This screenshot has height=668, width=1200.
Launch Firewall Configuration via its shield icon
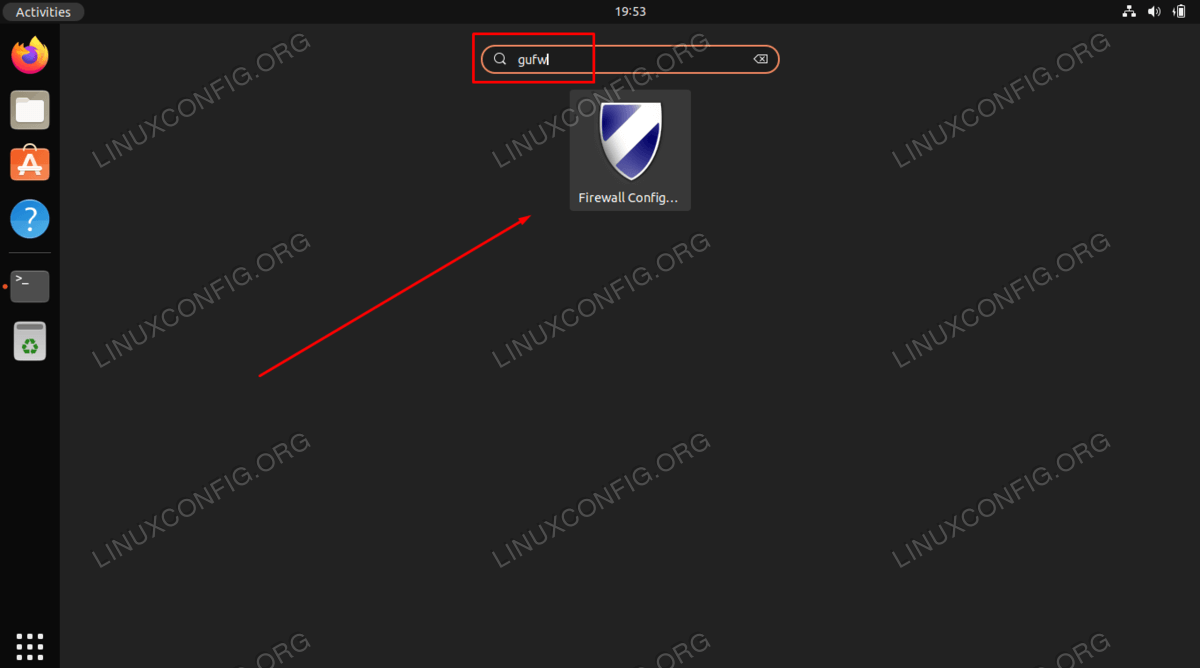pos(630,141)
